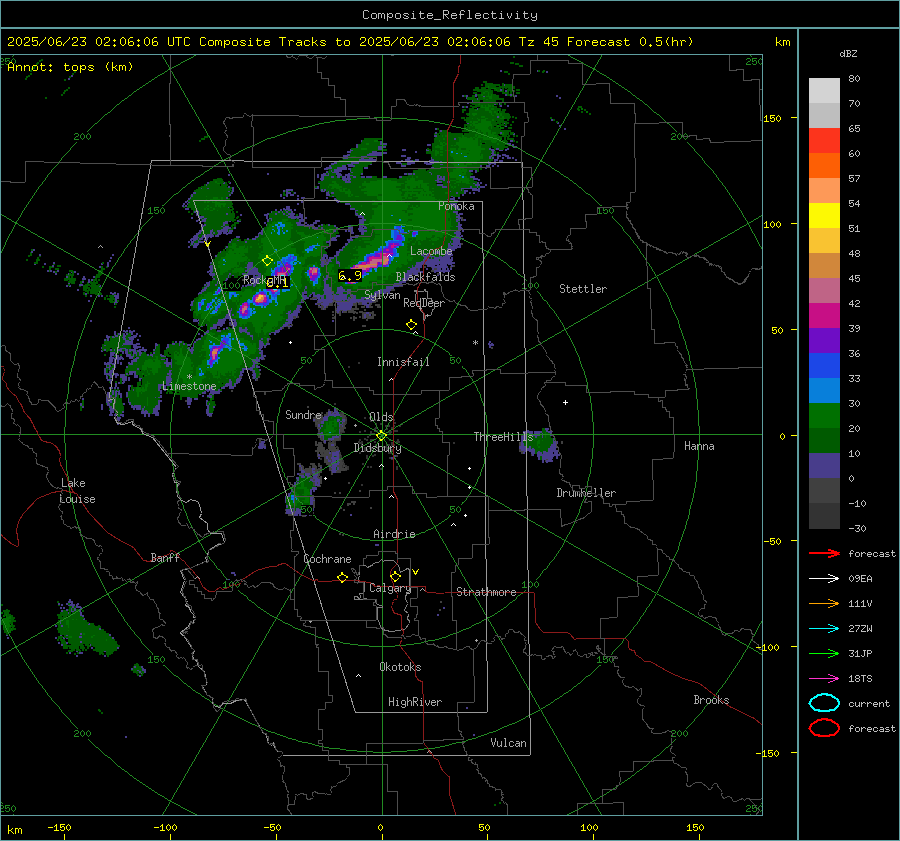Click the 6.9 storm top label
This screenshot has width=900, height=841.
(350, 276)
